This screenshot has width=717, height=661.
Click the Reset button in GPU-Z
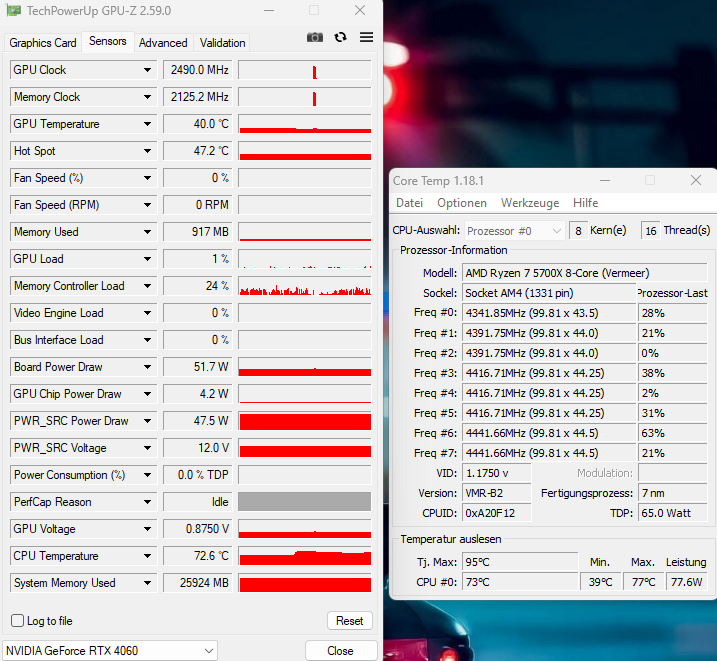pos(350,620)
